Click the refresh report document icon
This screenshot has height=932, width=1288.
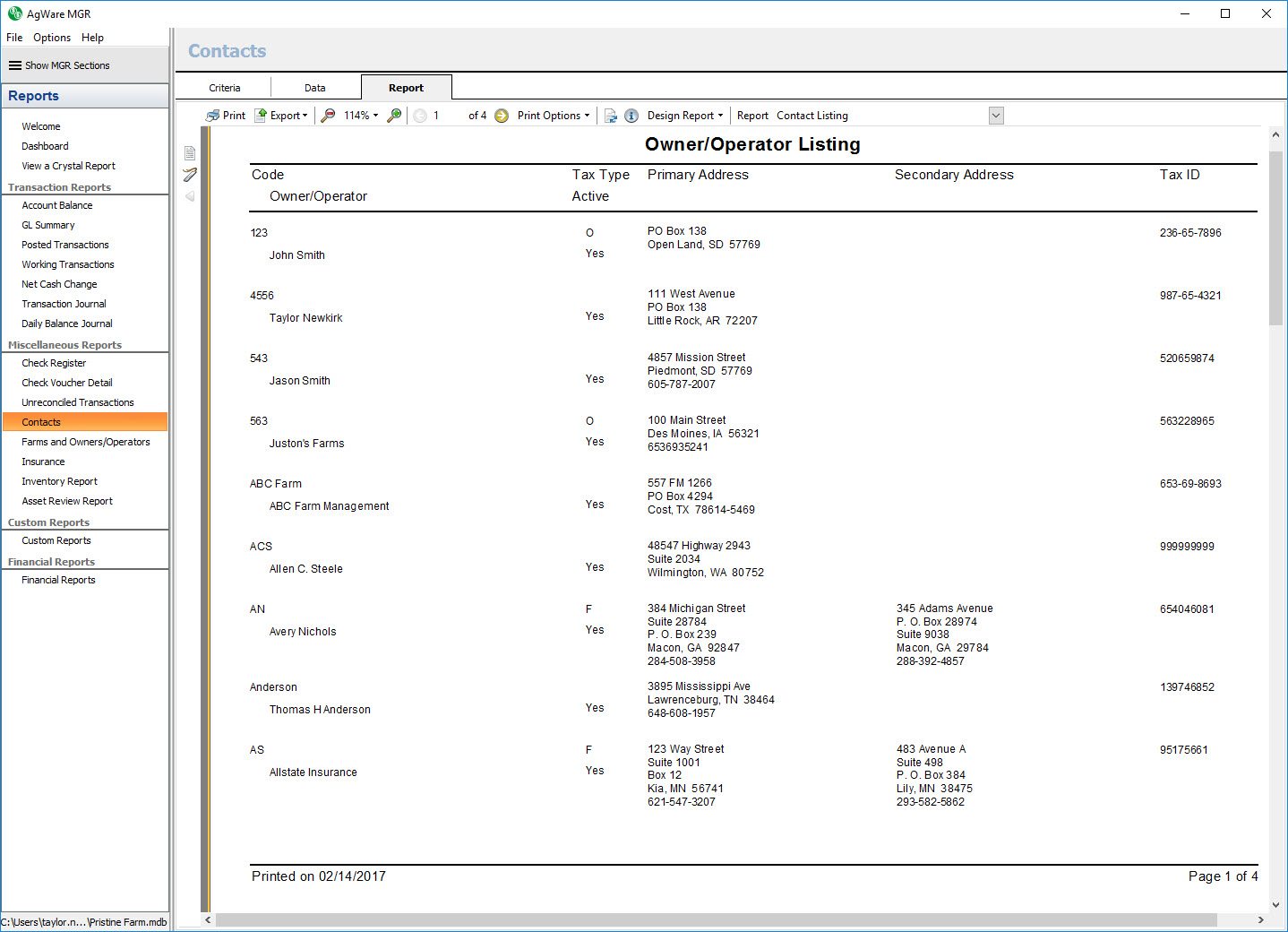611,116
